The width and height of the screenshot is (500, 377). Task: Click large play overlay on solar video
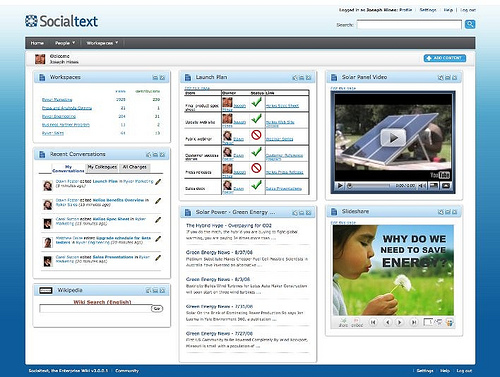coord(393,138)
